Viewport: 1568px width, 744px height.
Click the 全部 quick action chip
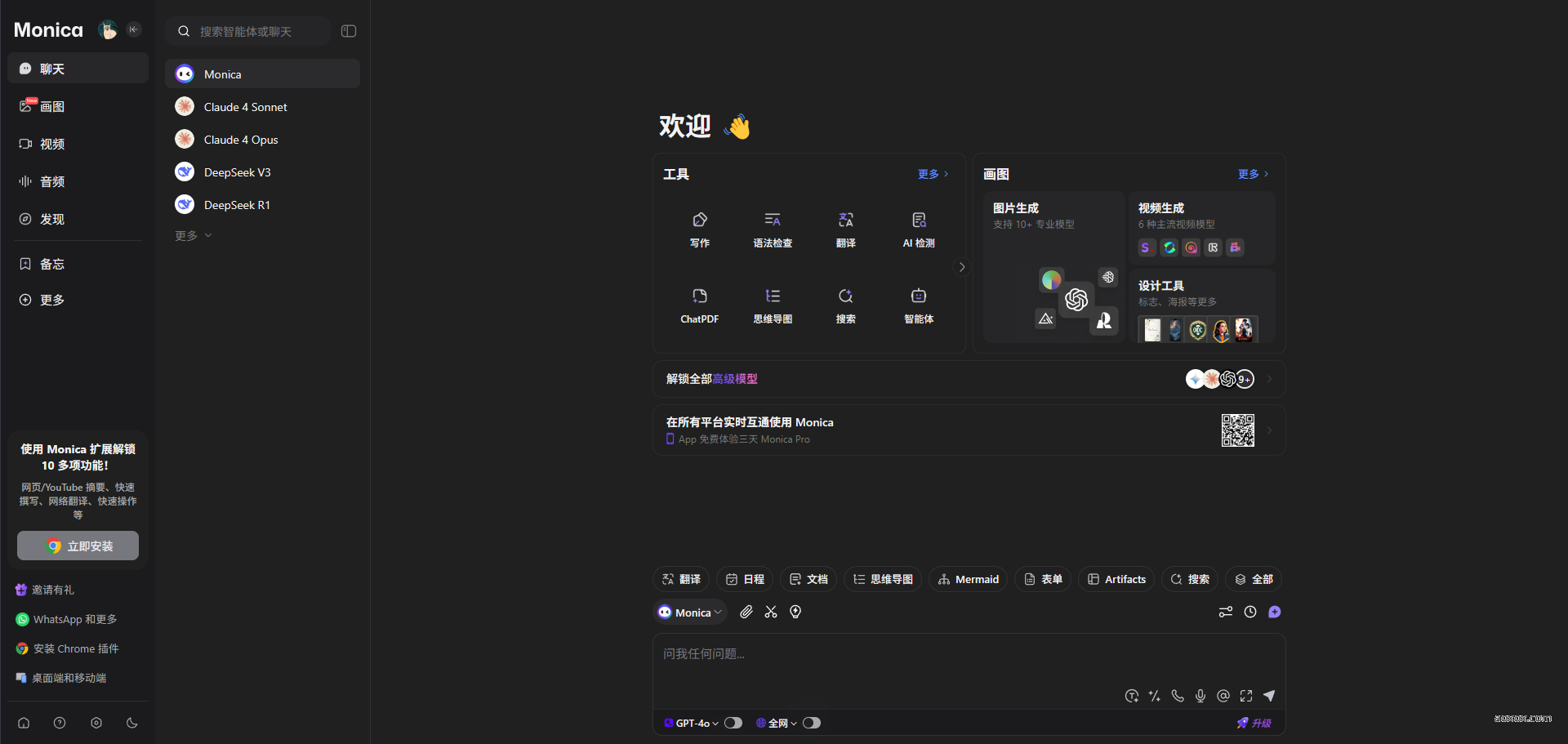(x=1254, y=579)
